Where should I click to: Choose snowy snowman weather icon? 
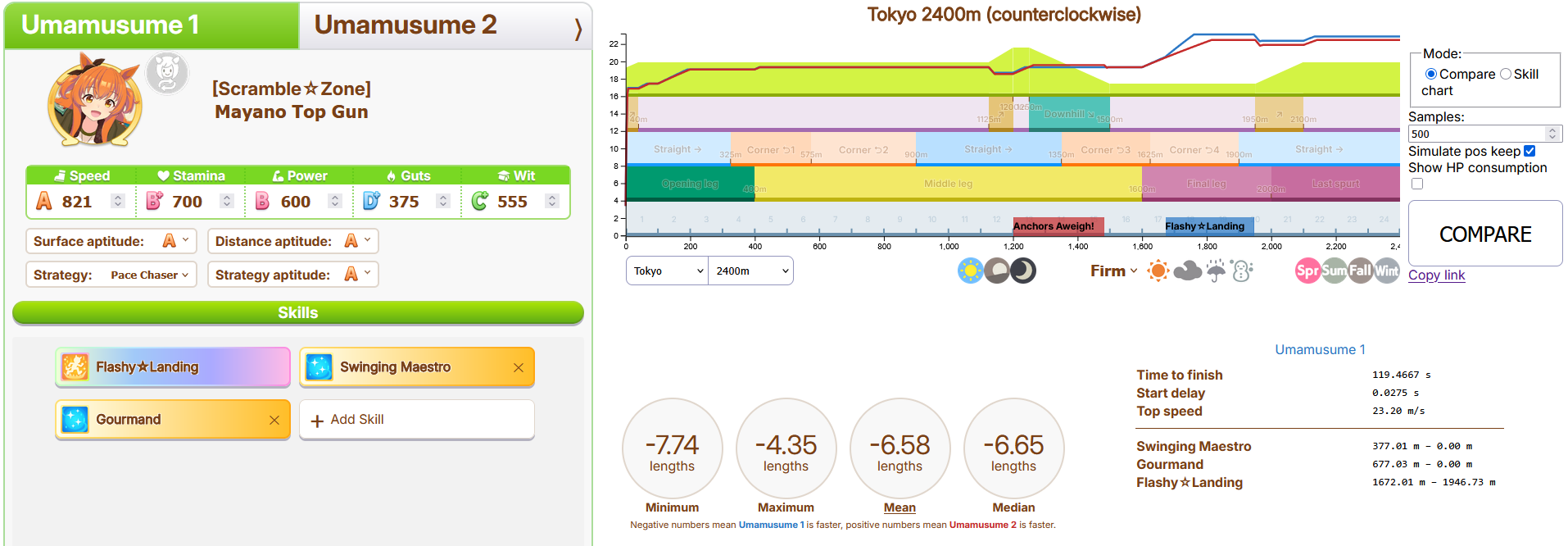(x=1242, y=271)
